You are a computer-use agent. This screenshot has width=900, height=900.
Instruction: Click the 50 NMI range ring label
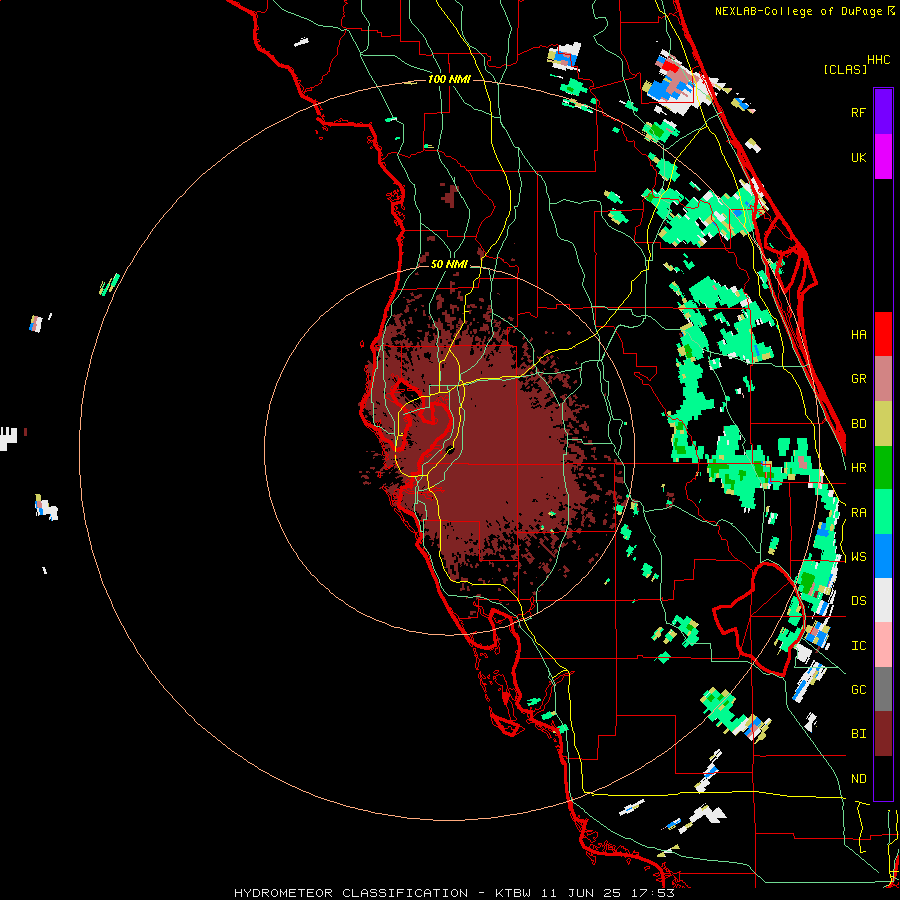pyautogui.click(x=449, y=264)
